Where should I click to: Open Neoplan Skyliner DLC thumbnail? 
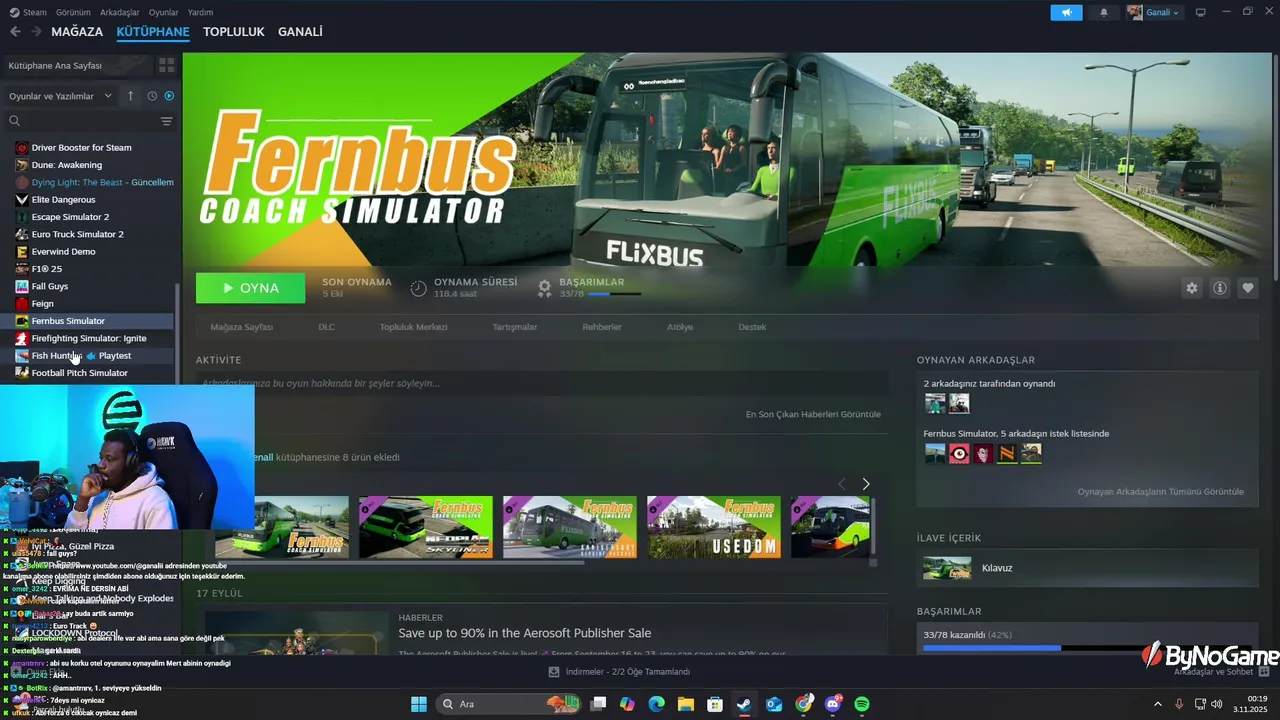pyautogui.click(x=426, y=527)
